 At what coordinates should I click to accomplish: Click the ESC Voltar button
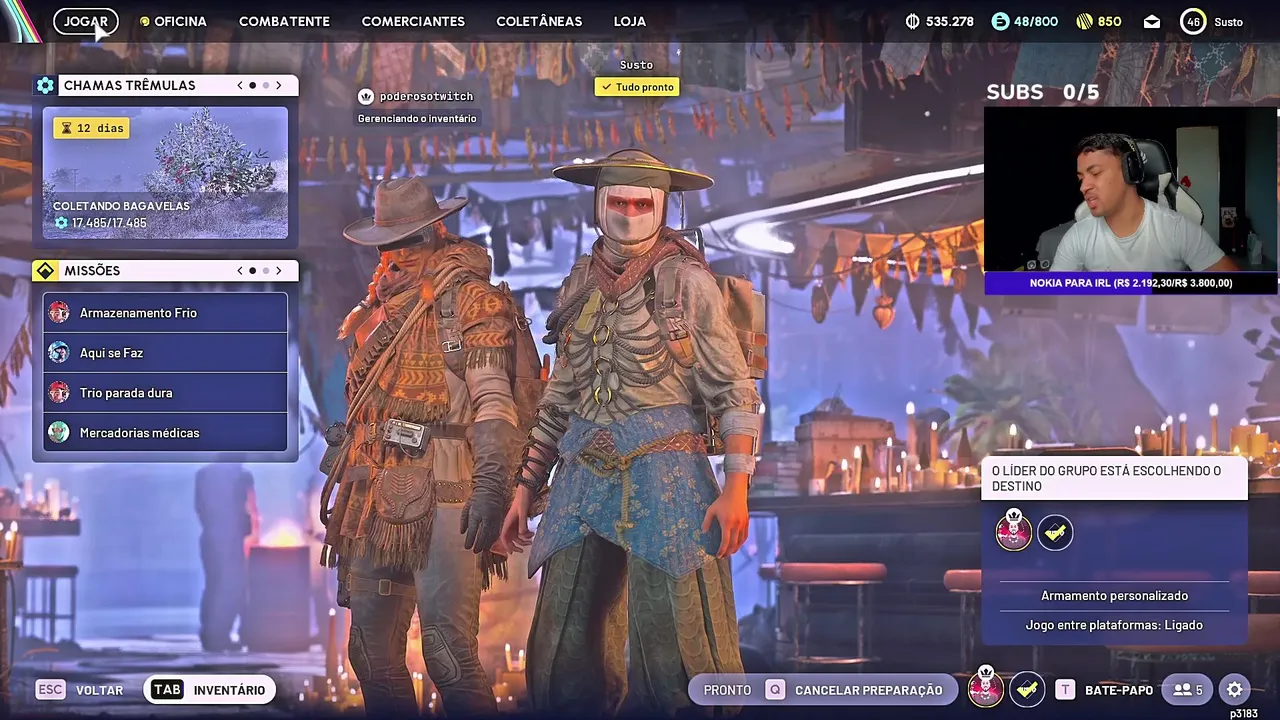click(80, 690)
